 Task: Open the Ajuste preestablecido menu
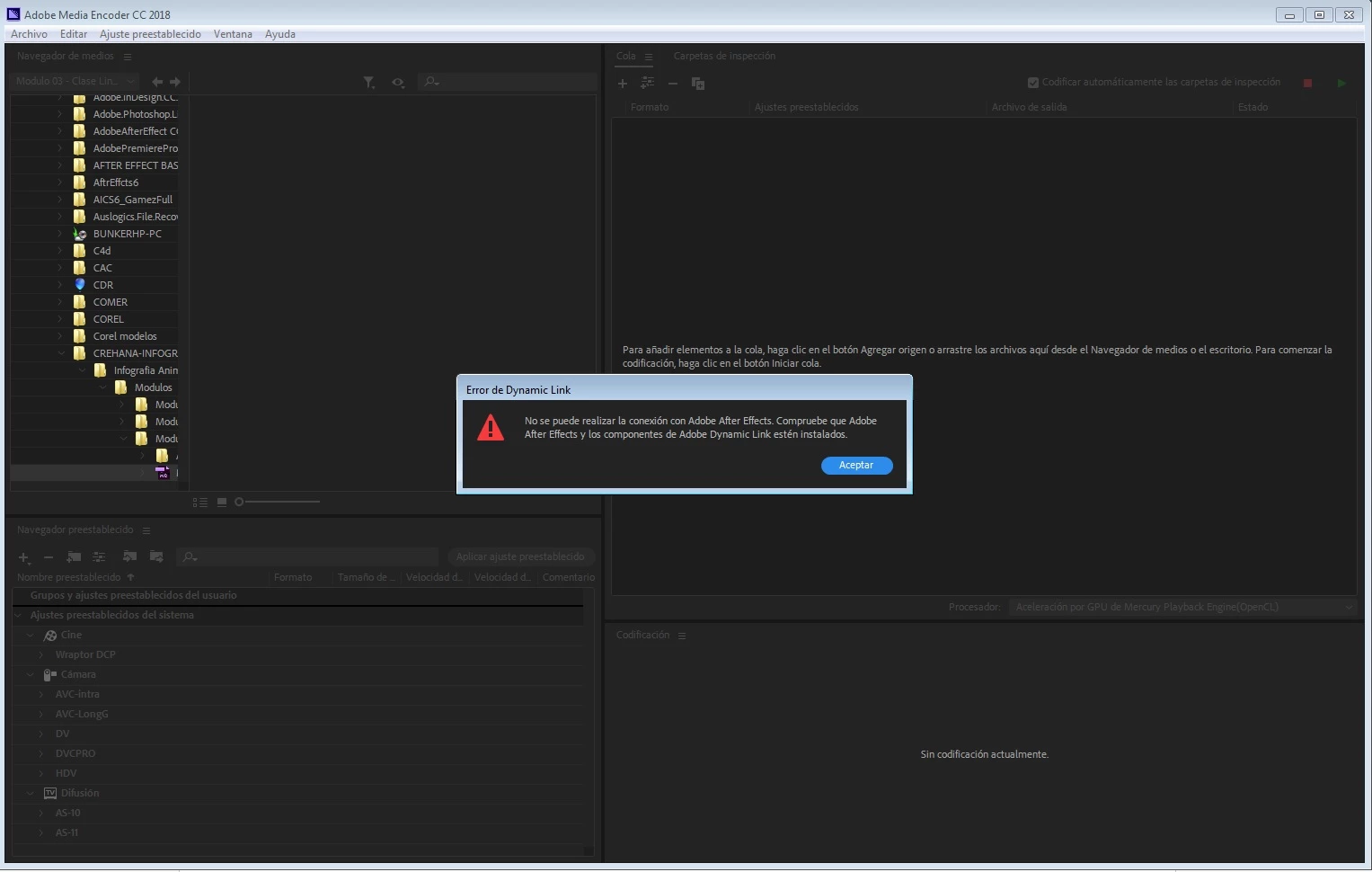point(150,34)
